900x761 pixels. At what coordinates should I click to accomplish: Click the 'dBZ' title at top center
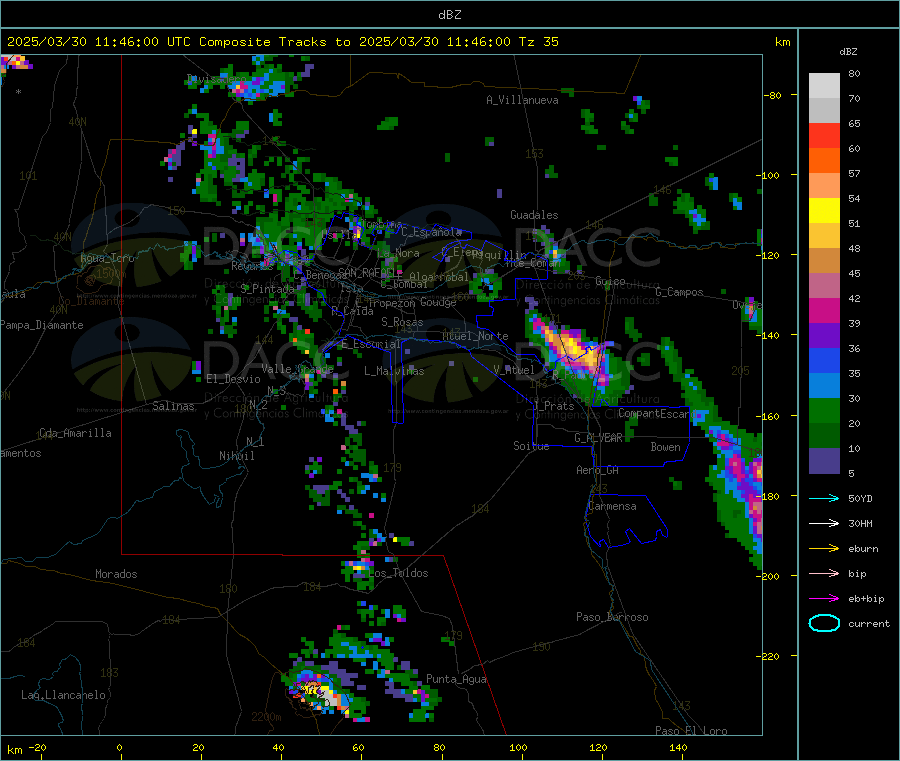(x=449, y=15)
